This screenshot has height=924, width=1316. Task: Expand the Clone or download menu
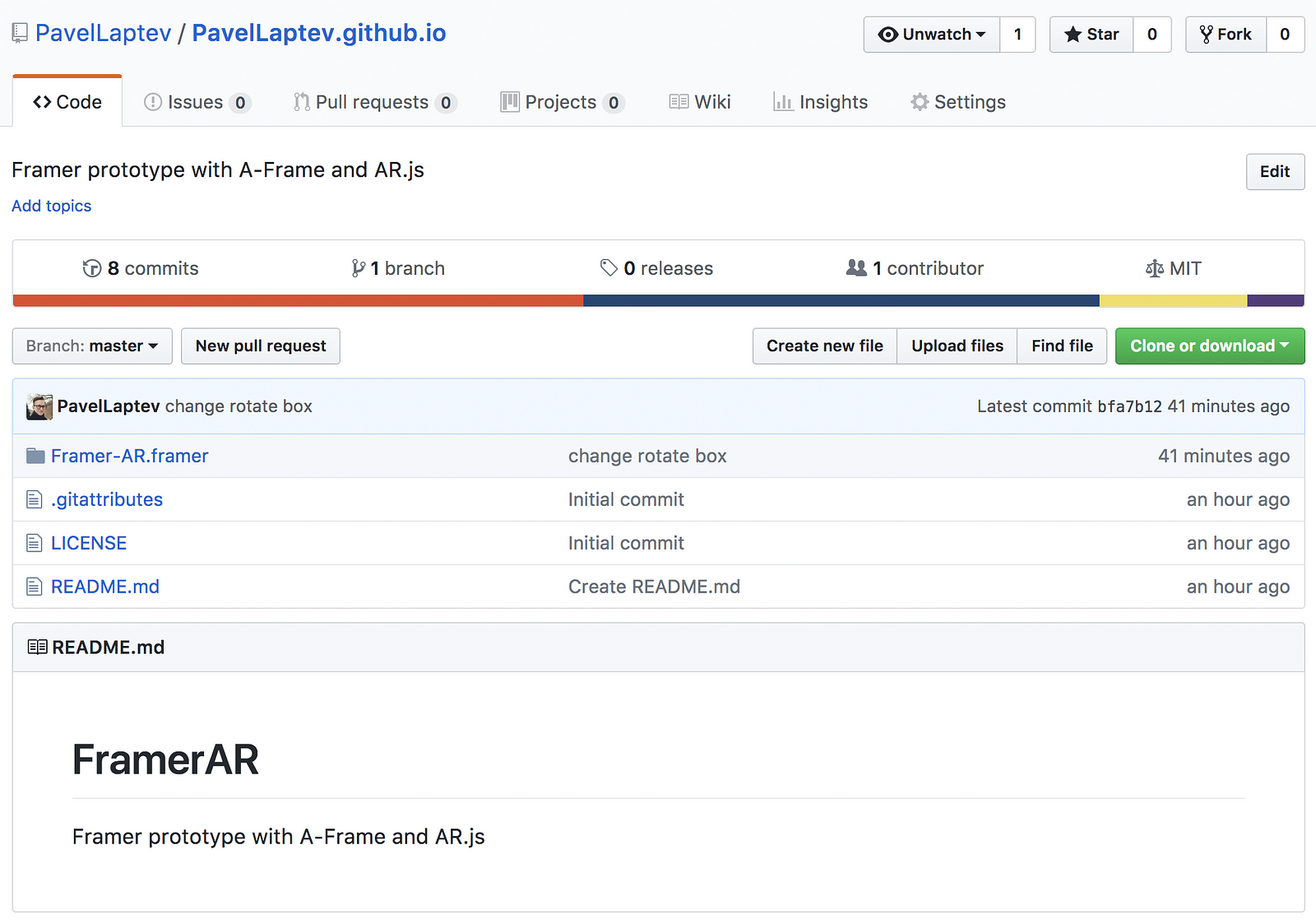(1210, 346)
